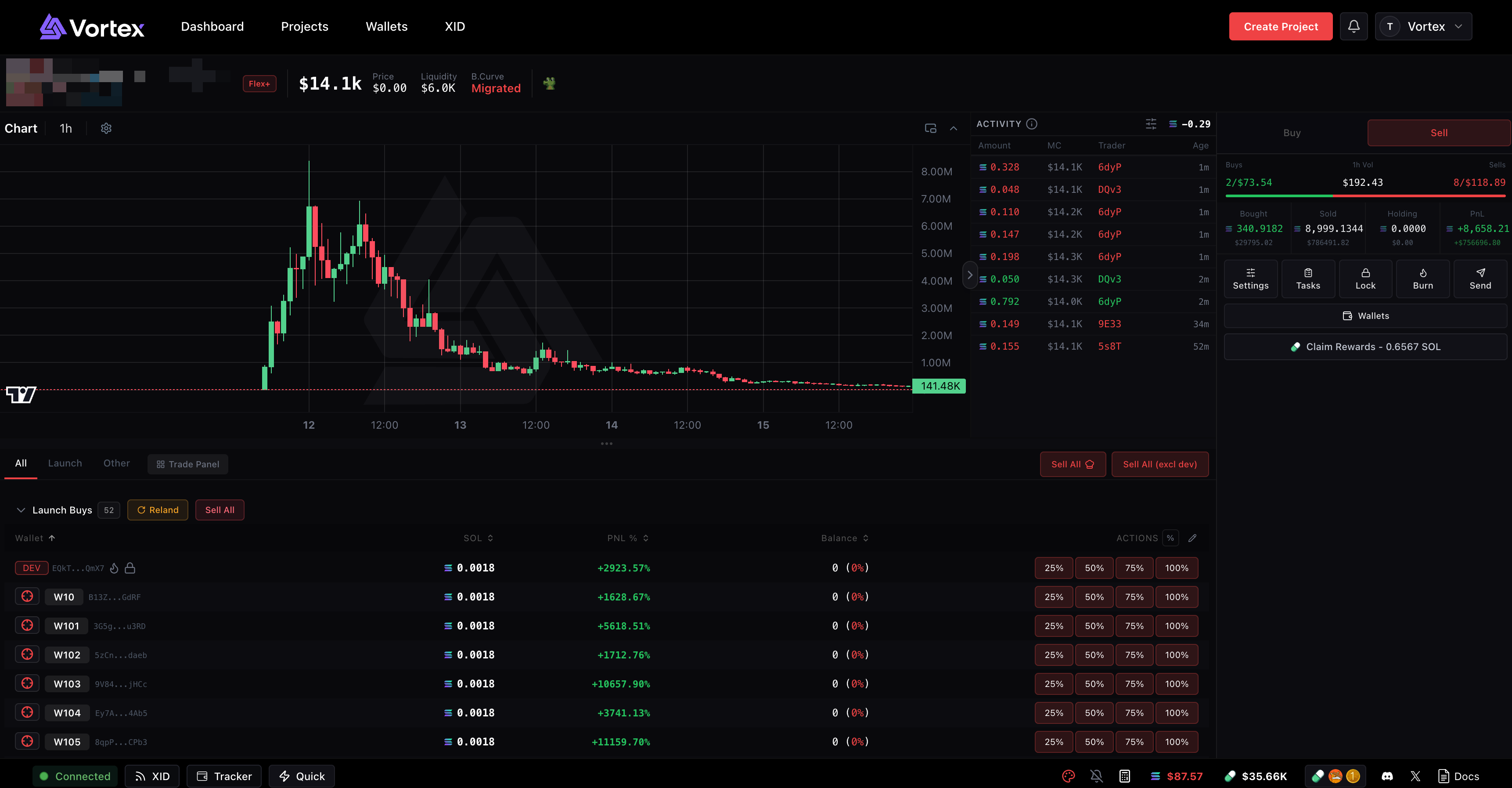Click Claim Rewards 0.6567 SOL button

click(x=1365, y=347)
